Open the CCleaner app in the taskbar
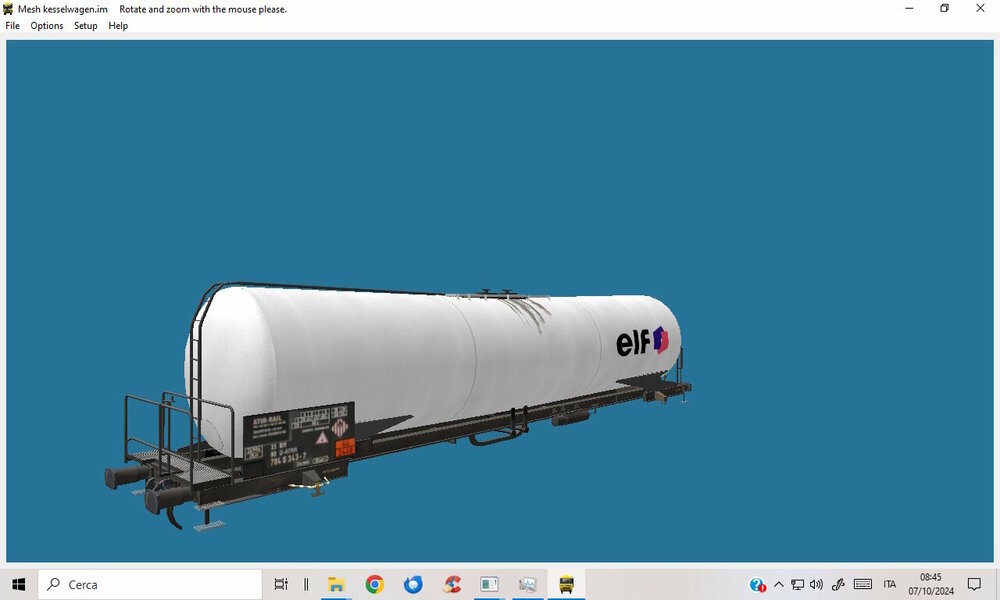 452,584
